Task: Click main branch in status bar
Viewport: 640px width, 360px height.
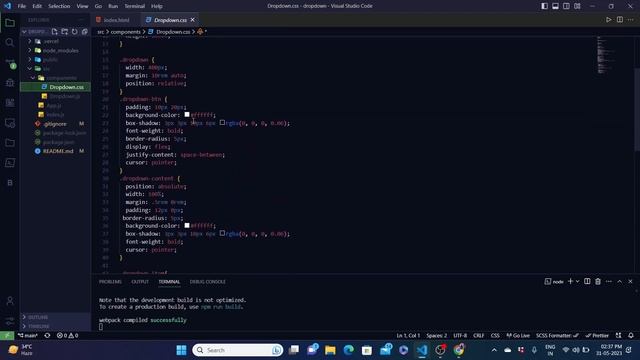Action: (x=28, y=336)
